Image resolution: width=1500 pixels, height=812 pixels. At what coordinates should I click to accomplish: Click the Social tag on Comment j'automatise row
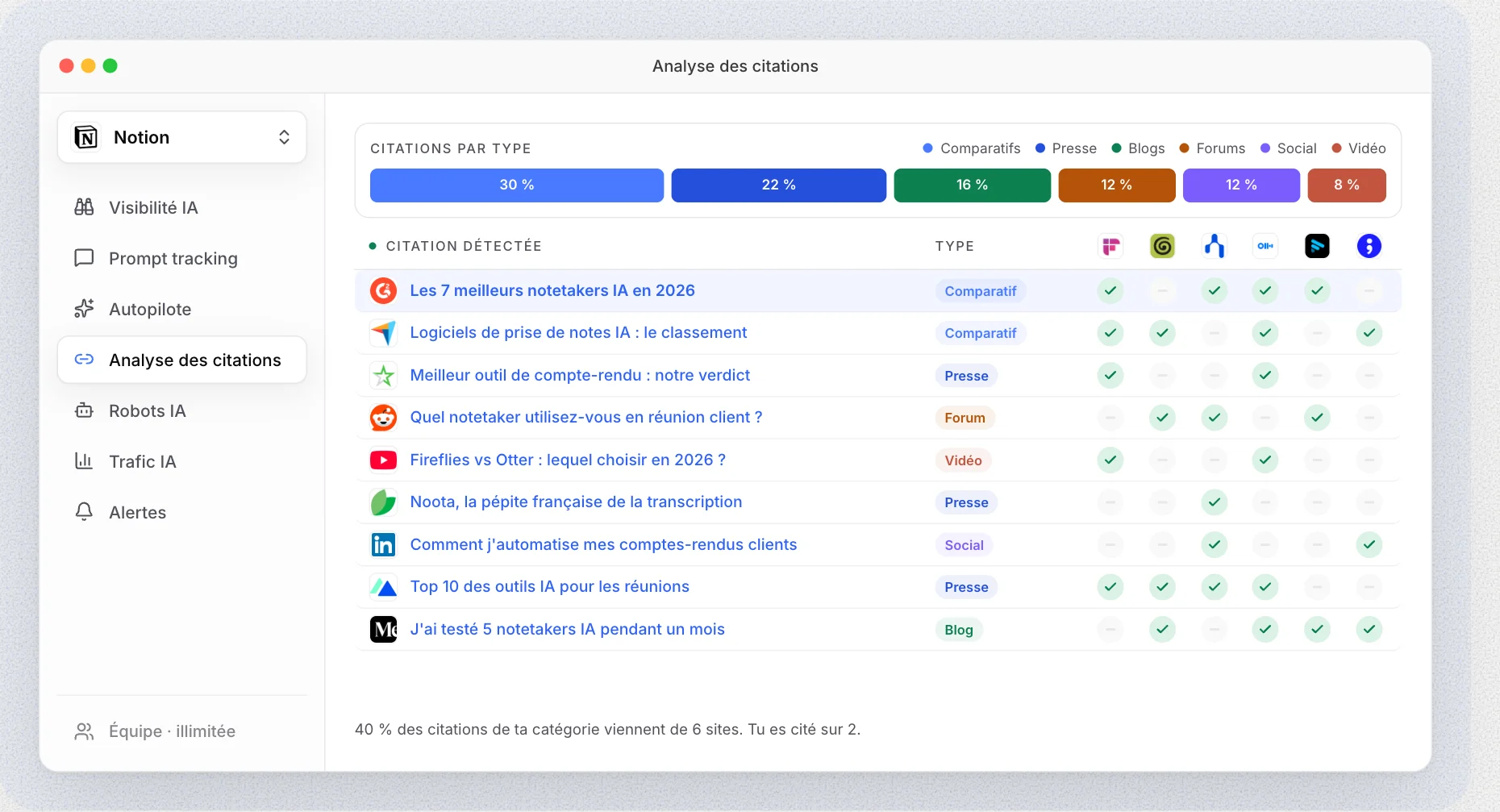point(964,545)
